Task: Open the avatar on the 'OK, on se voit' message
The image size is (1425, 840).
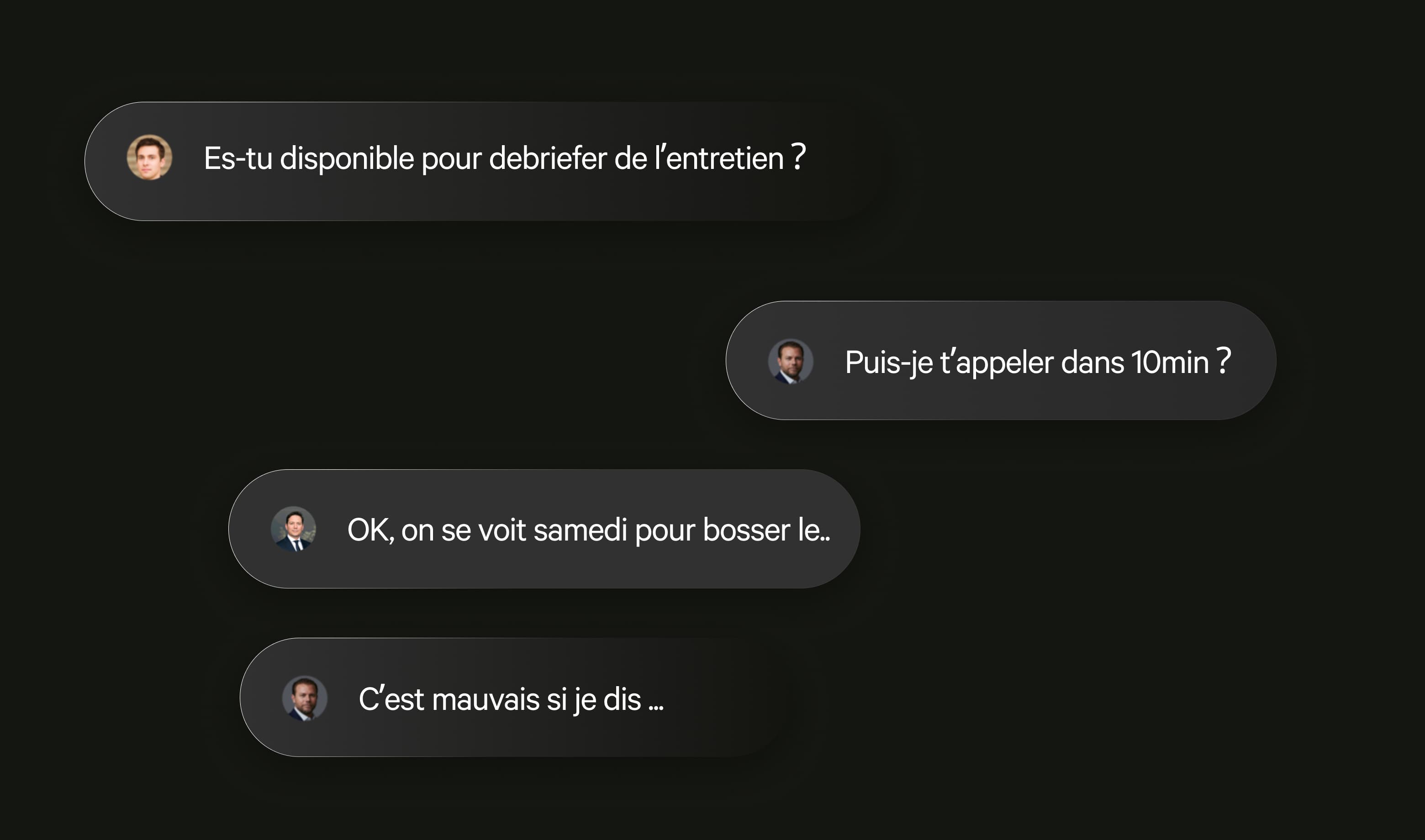Action: (x=293, y=529)
